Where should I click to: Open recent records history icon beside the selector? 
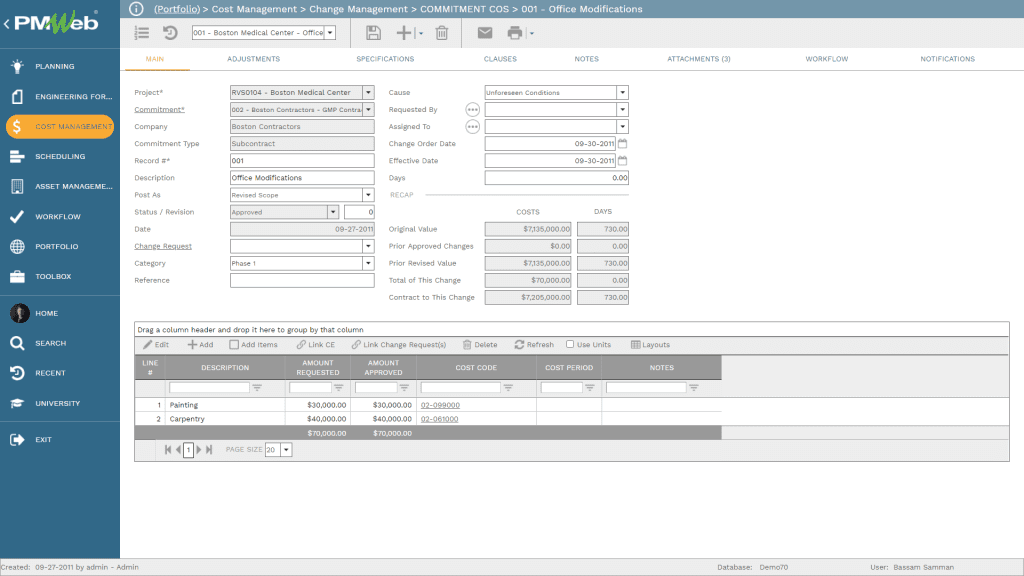(x=169, y=32)
